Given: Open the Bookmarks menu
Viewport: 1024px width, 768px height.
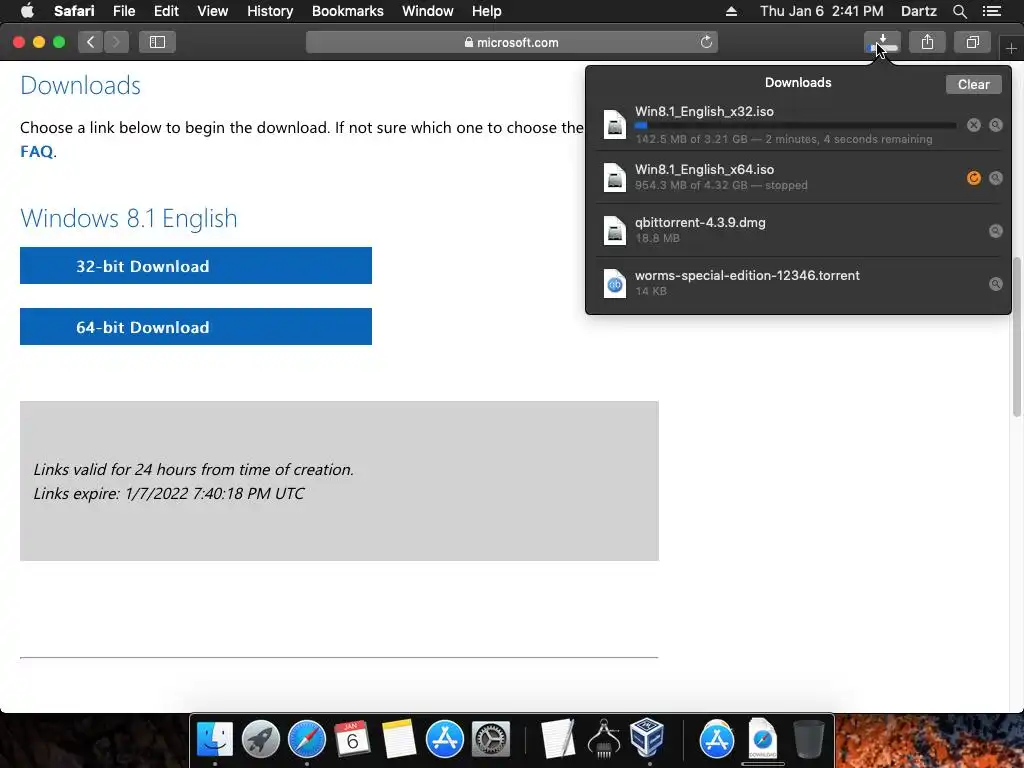Looking at the screenshot, I should (x=347, y=11).
